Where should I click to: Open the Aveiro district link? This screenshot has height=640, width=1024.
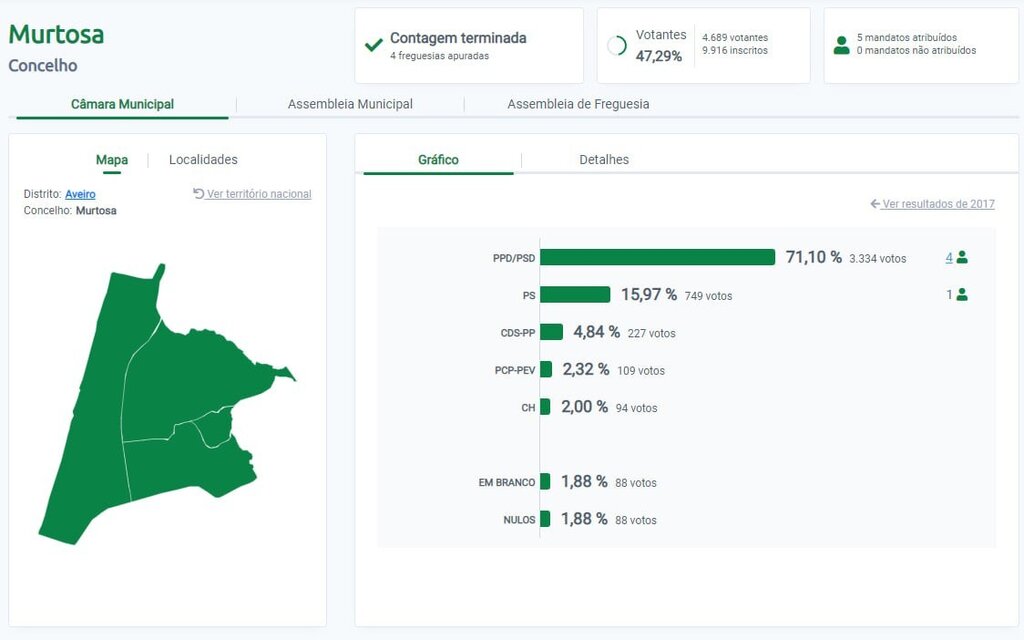pos(80,194)
